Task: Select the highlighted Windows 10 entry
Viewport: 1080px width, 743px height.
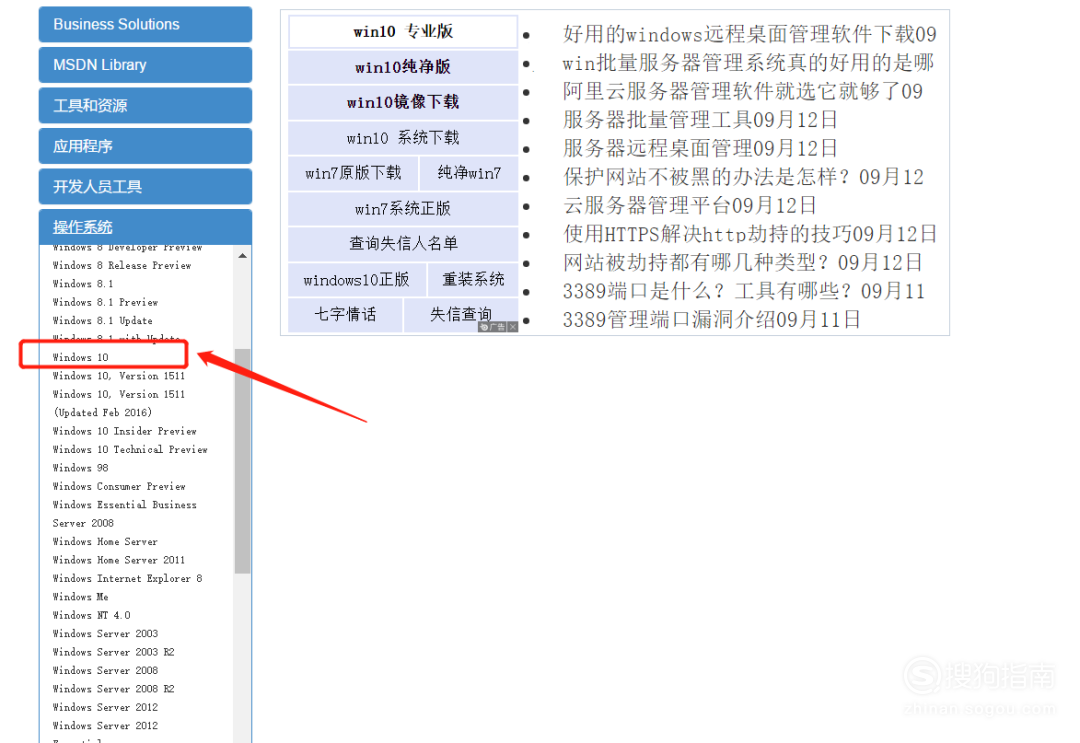Action: coord(81,357)
